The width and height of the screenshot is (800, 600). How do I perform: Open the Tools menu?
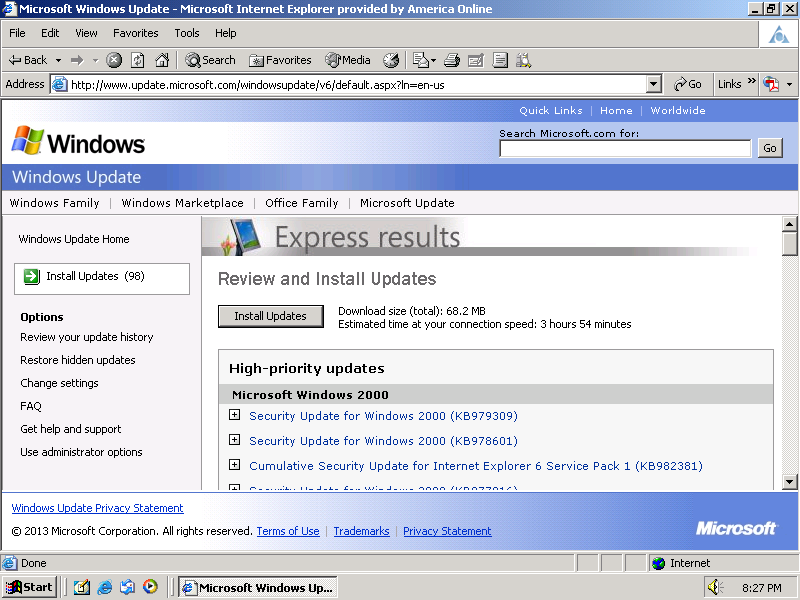[187, 33]
